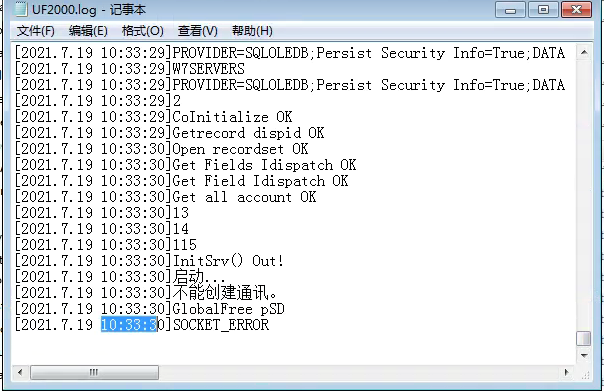
Task: Open the 帮助(H) menu
Action: tap(252, 31)
